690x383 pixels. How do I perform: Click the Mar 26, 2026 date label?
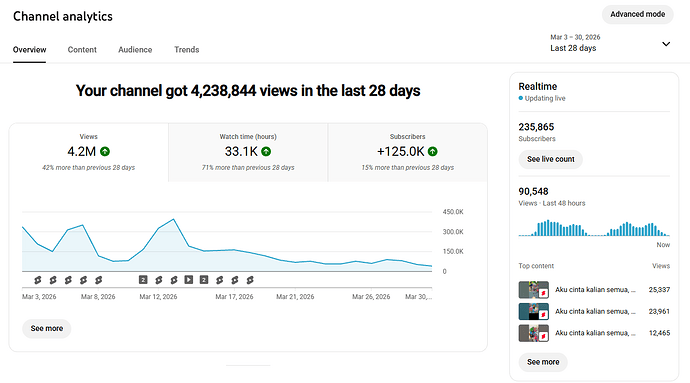click(x=371, y=297)
